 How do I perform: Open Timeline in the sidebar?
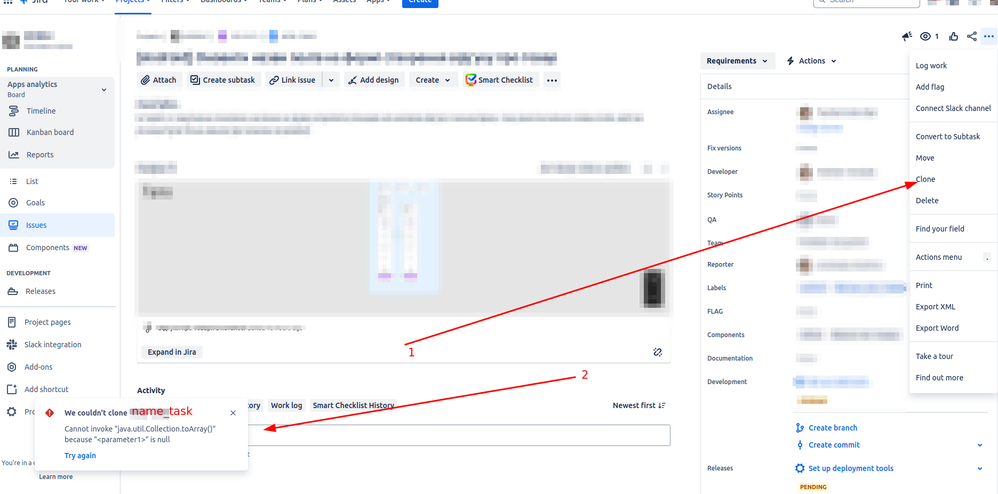tap(41, 111)
